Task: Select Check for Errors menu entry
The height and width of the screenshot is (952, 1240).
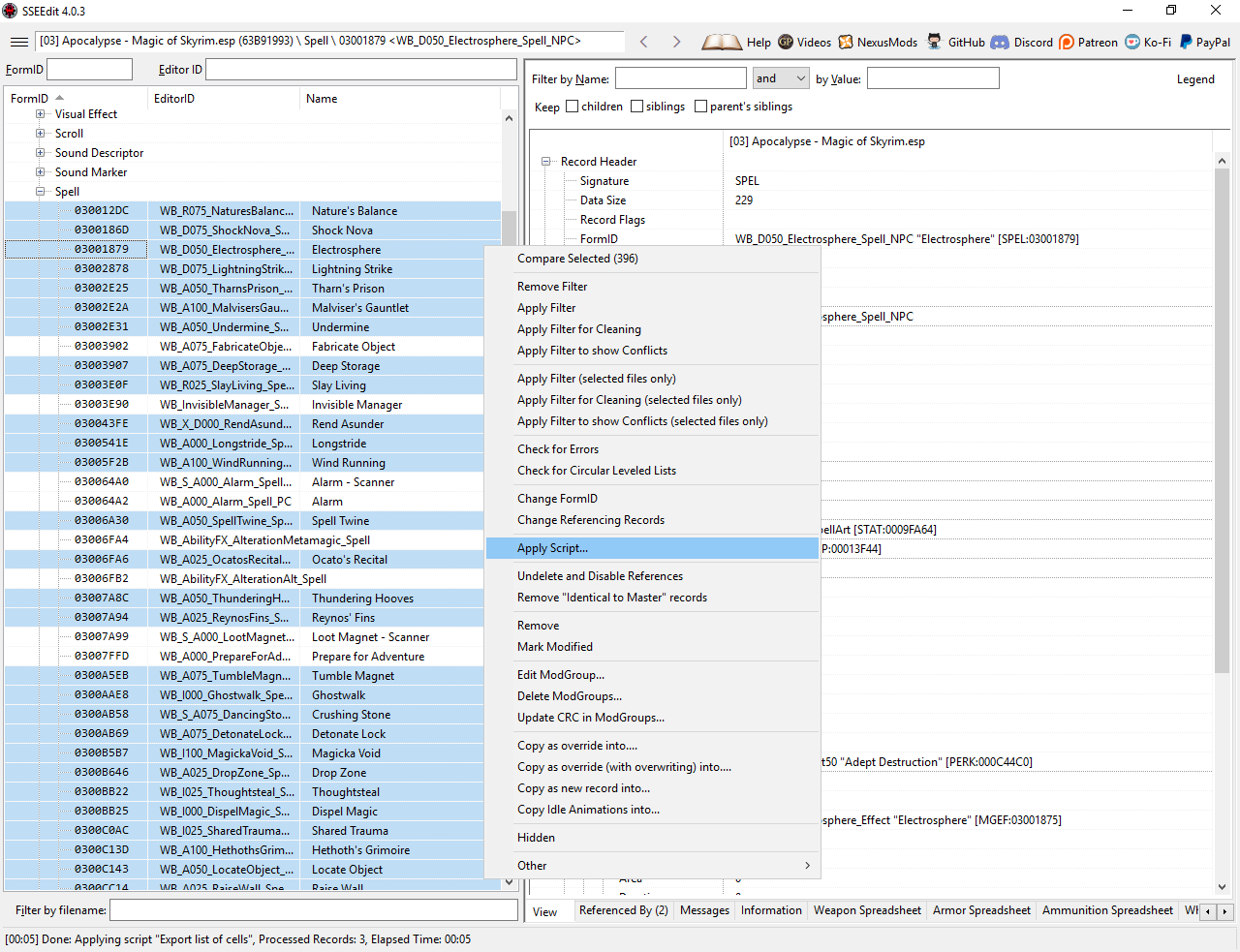Action: (x=558, y=449)
